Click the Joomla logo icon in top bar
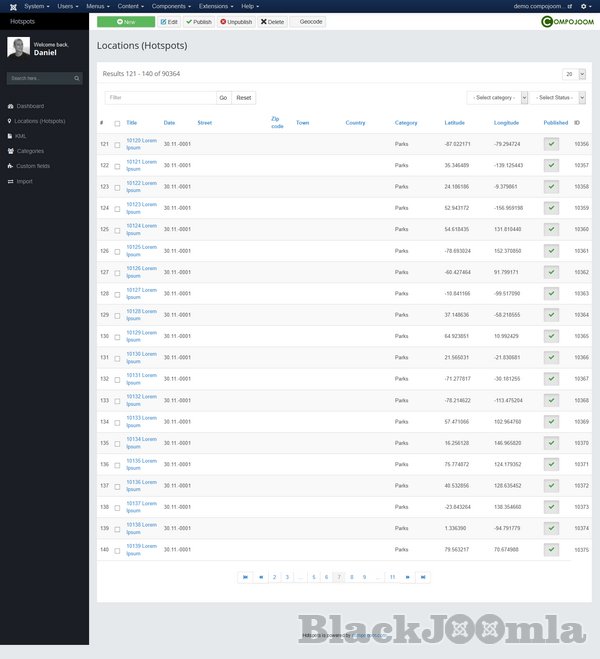Screen dimensions: 600x659 coord(10,6)
